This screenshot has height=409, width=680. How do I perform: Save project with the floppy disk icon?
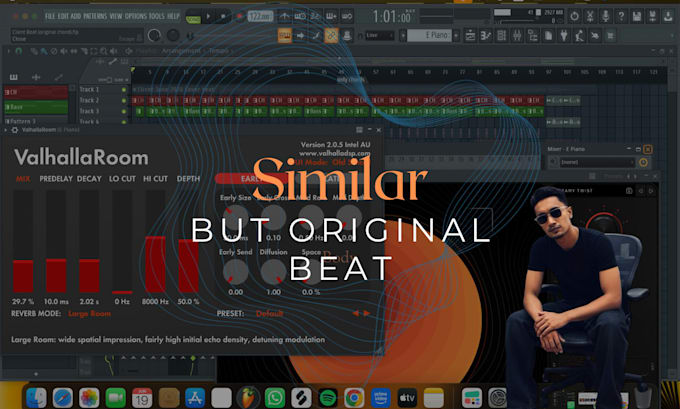tap(637, 16)
